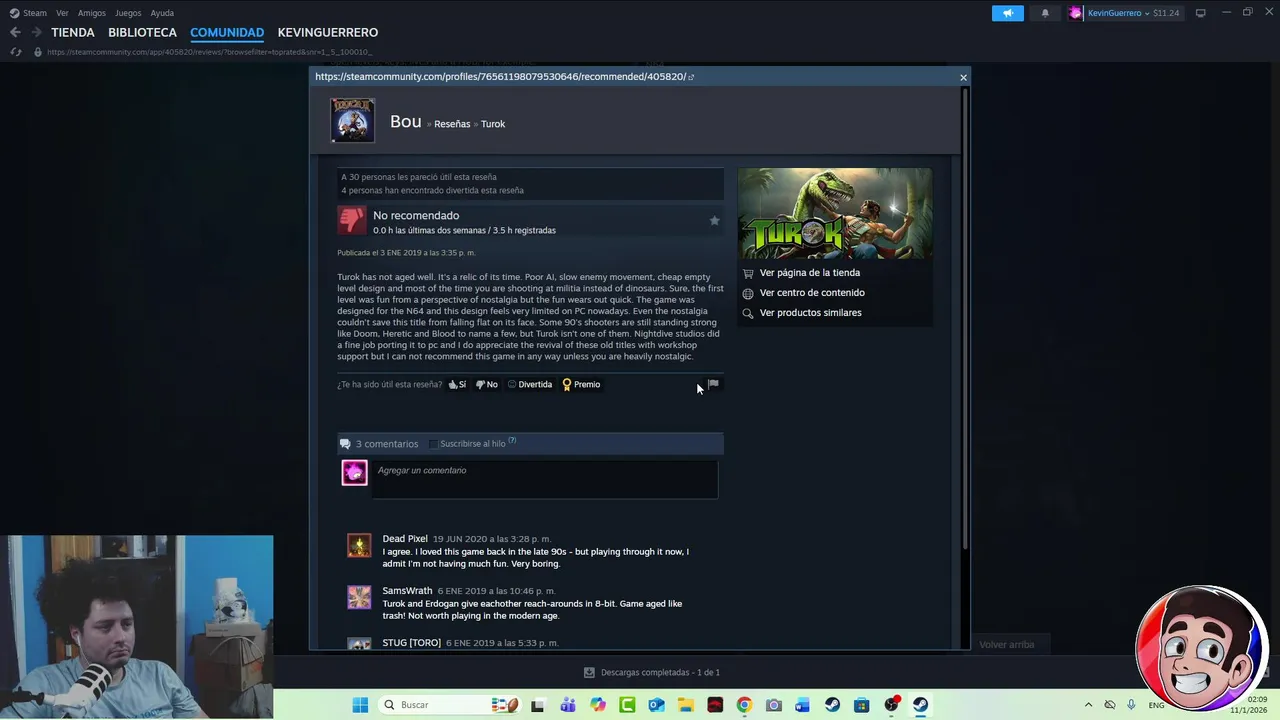The height and width of the screenshot is (720, 1280).
Task: Click the Volver arriba button
Action: click(x=1007, y=645)
